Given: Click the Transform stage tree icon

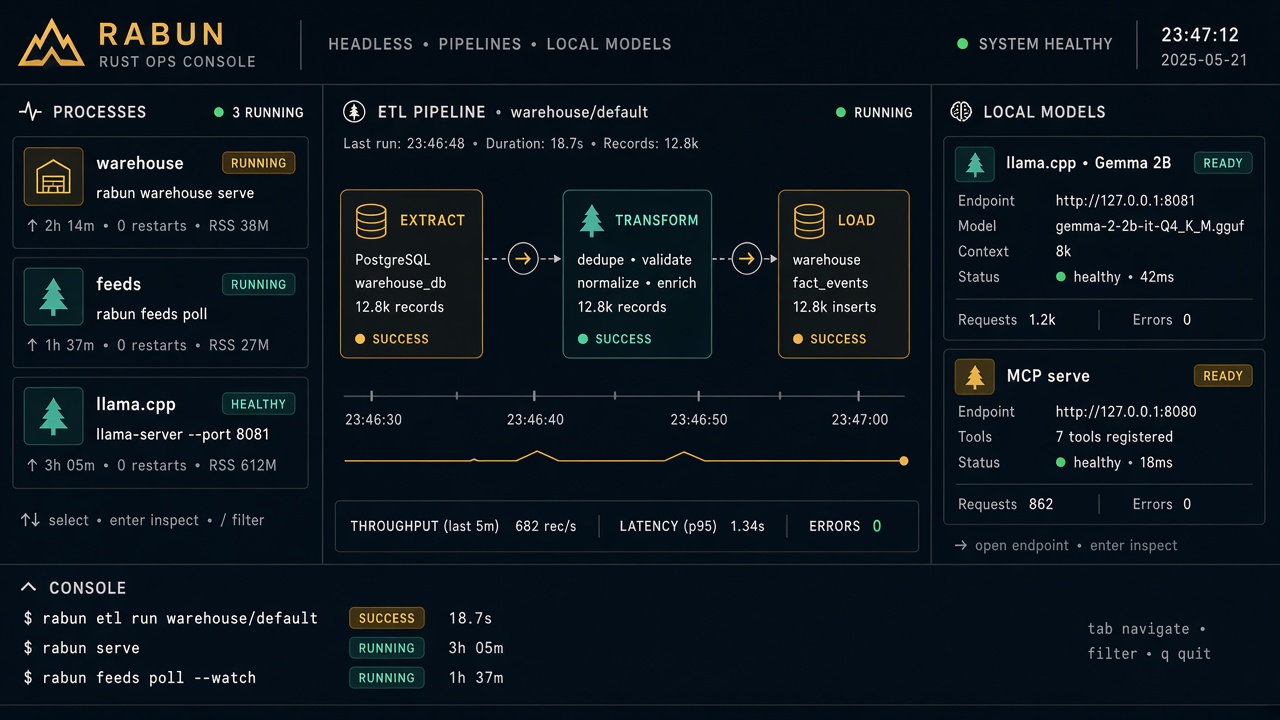Looking at the screenshot, I should (592, 220).
